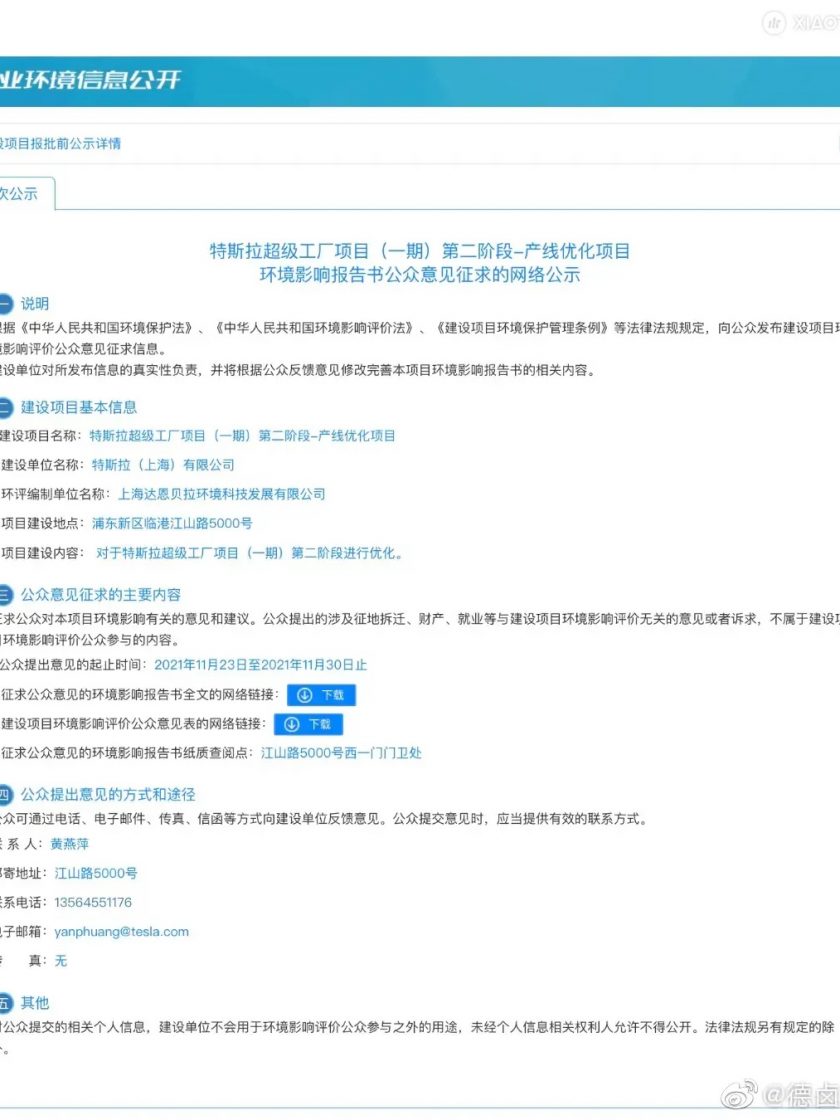Viewport: 840px width, 1120px height.
Task: Open the 项目报批前公示详情 breadcrumb
Action: [x=60, y=144]
